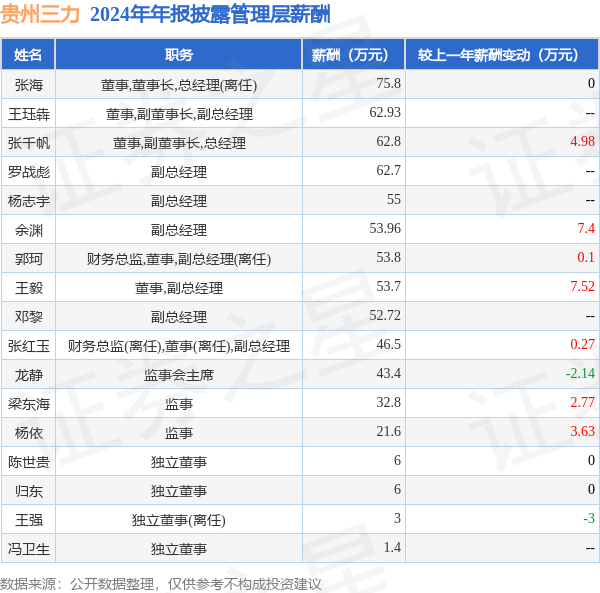Select the name 王强
600x593 pixels.
click(29, 520)
